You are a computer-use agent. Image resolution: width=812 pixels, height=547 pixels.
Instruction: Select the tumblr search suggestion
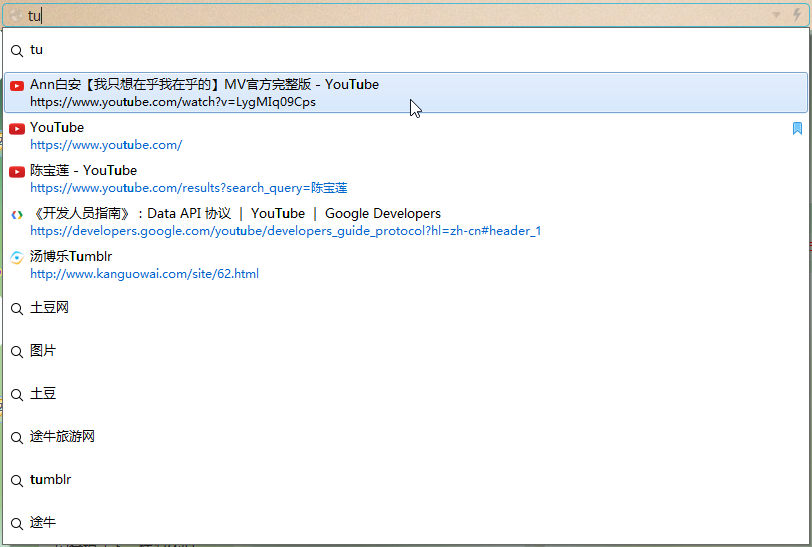point(405,480)
